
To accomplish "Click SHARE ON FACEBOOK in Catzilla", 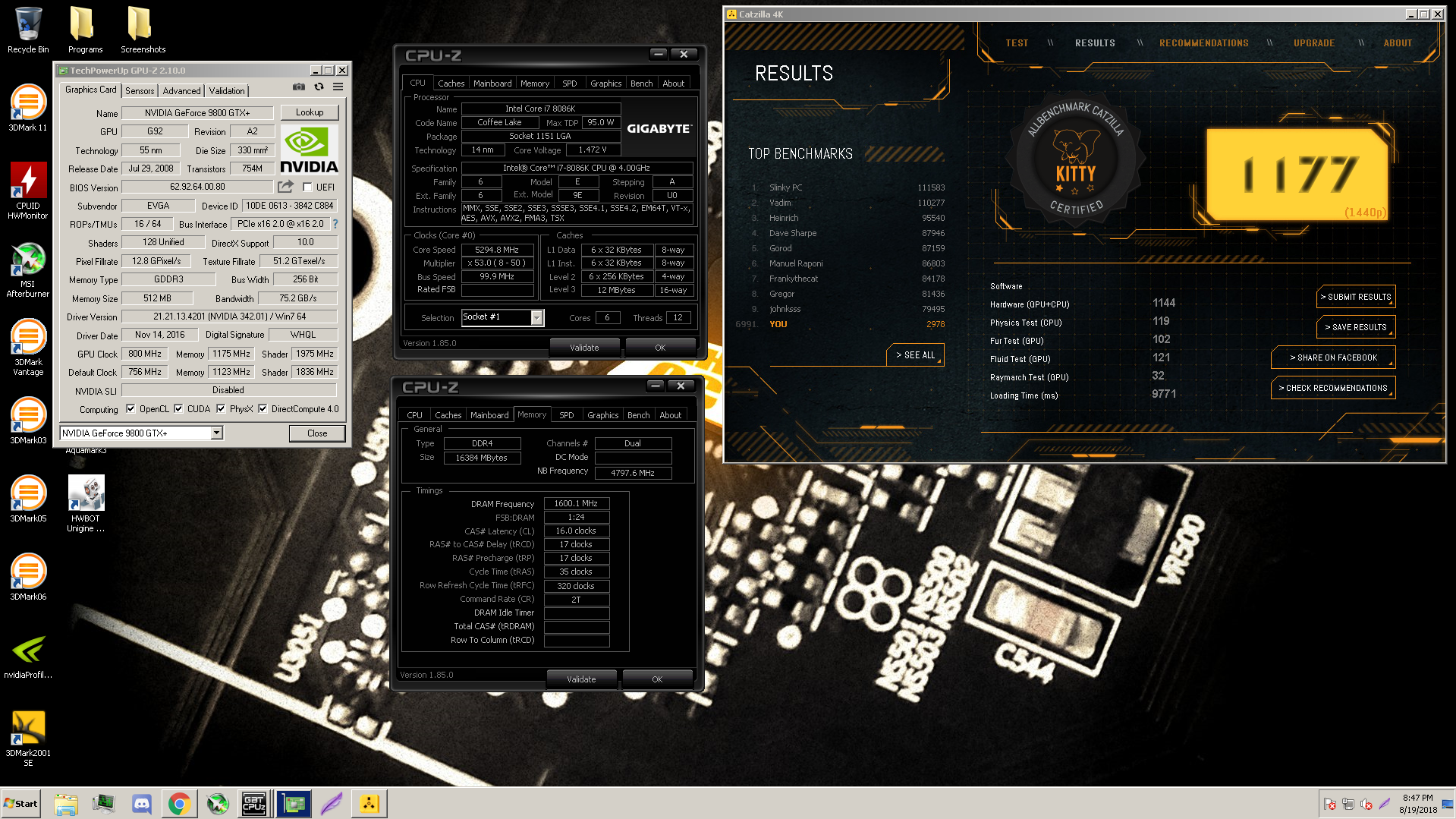I will coord(1332,358).
